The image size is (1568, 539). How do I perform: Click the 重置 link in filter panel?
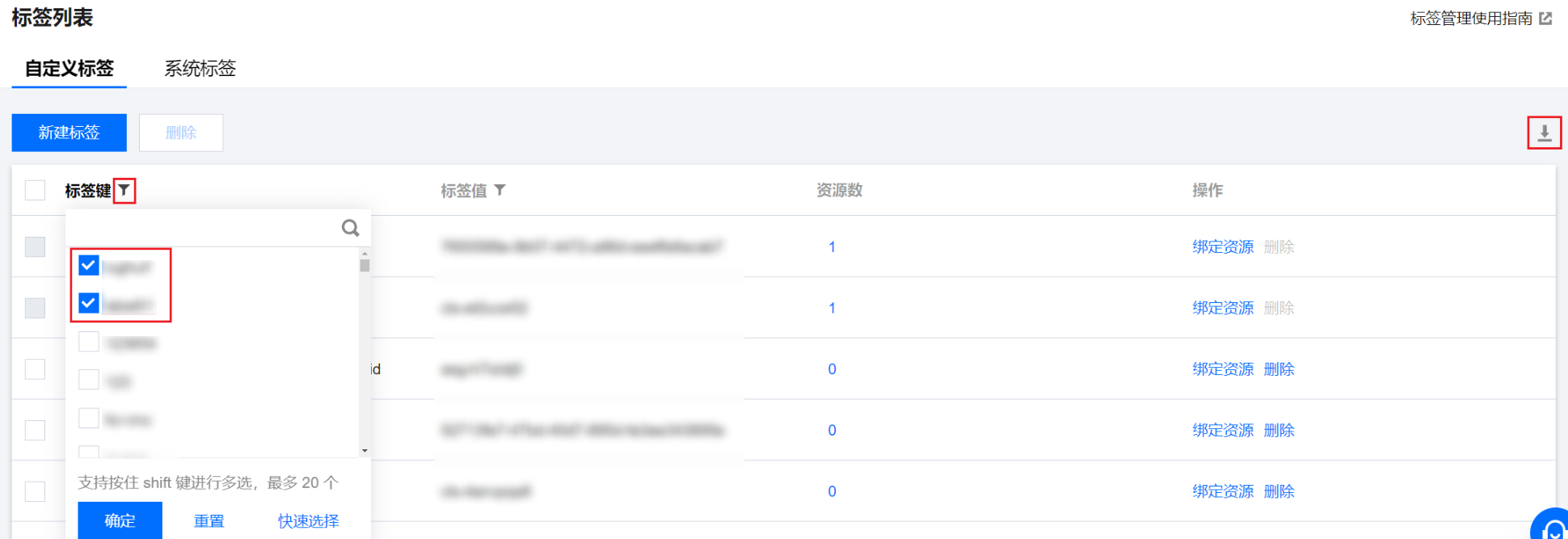pos(209,521)
